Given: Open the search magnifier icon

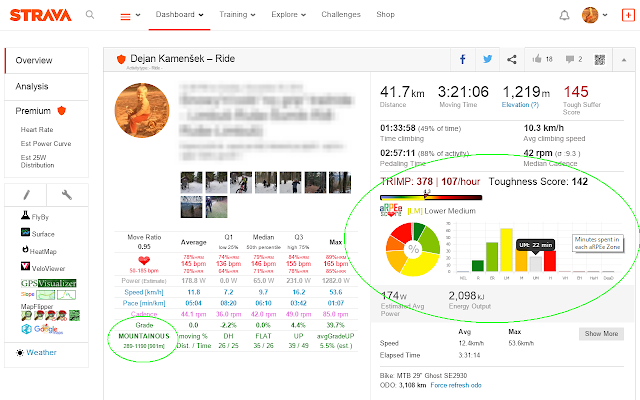Looking at the screenshot, I should click(x=90, y=15).
